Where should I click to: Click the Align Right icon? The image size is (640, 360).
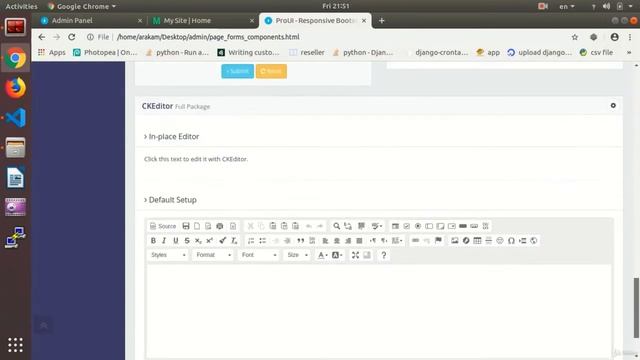point(348,241)
